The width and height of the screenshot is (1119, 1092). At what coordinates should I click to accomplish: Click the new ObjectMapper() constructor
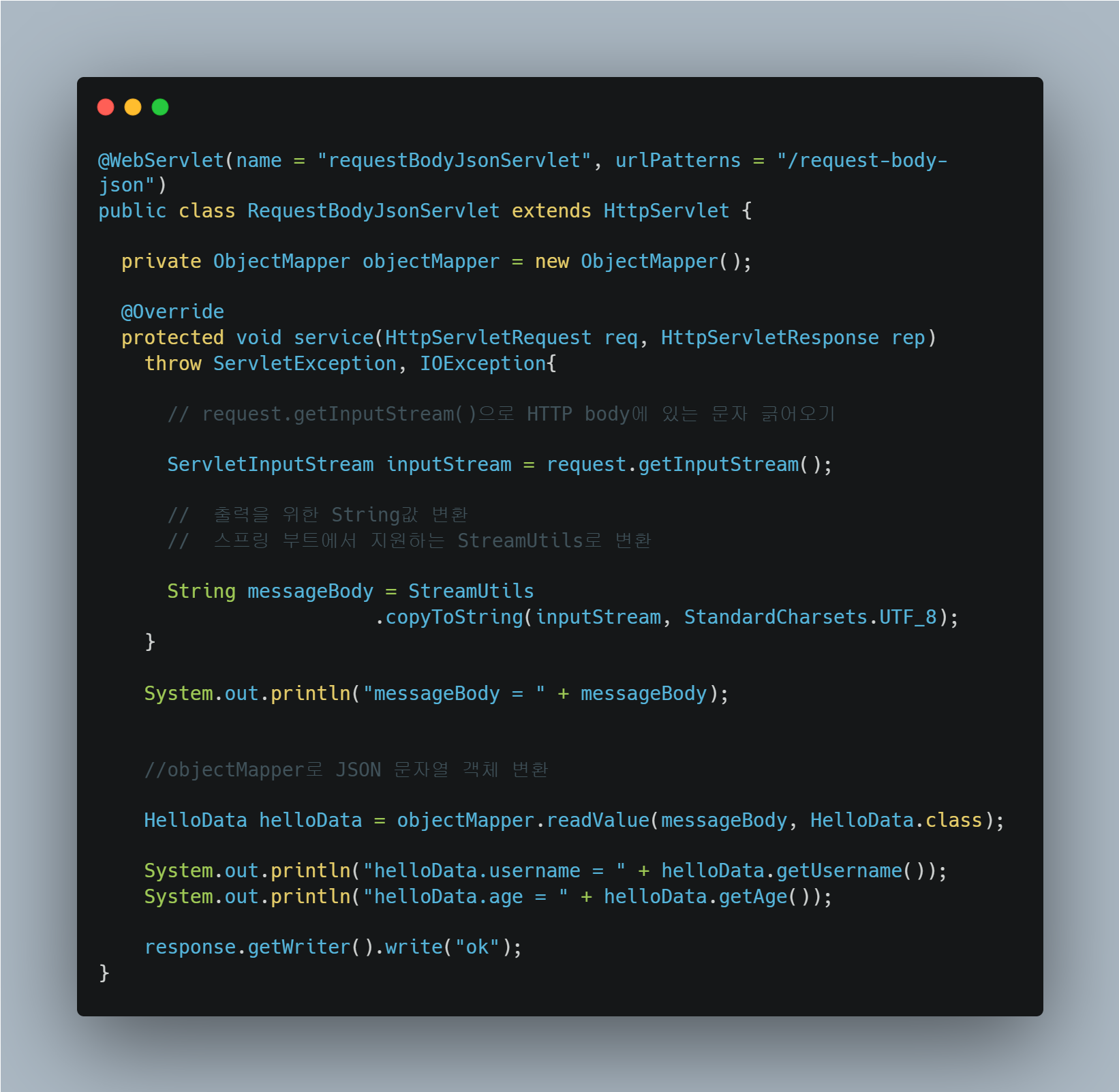click(643, 261)
